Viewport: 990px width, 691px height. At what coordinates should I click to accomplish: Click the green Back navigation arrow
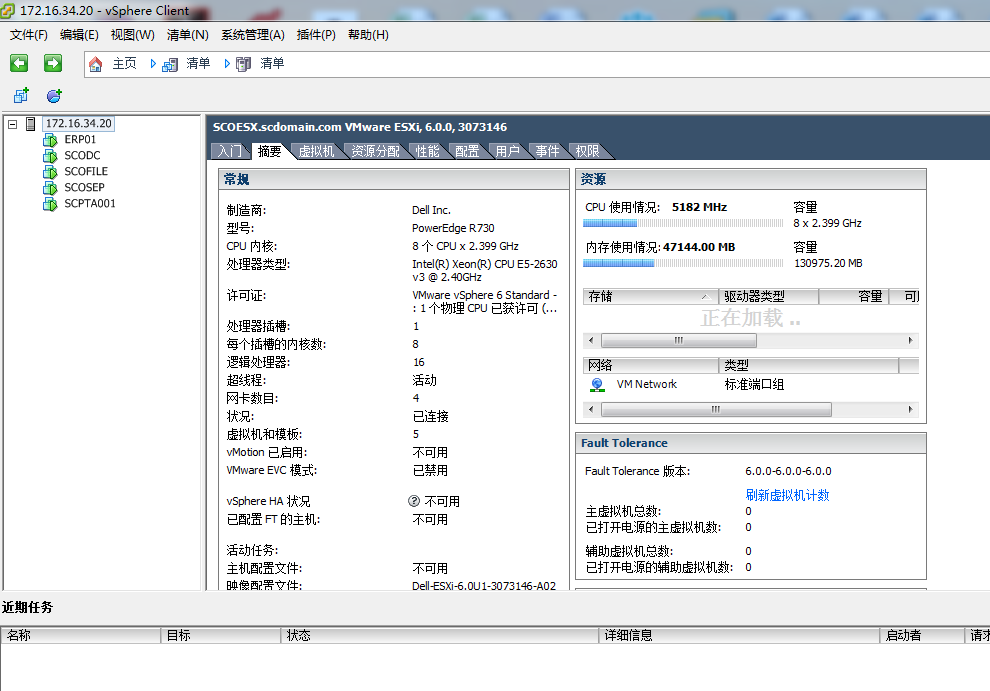click(x=19, y=63)
